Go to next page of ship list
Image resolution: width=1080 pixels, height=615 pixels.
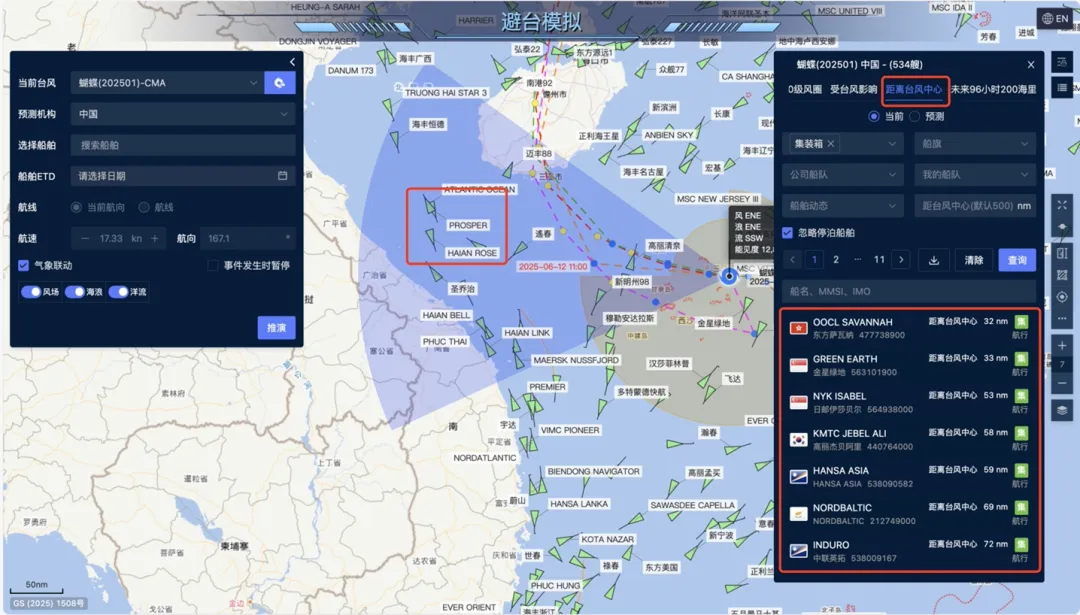point(901,260)
